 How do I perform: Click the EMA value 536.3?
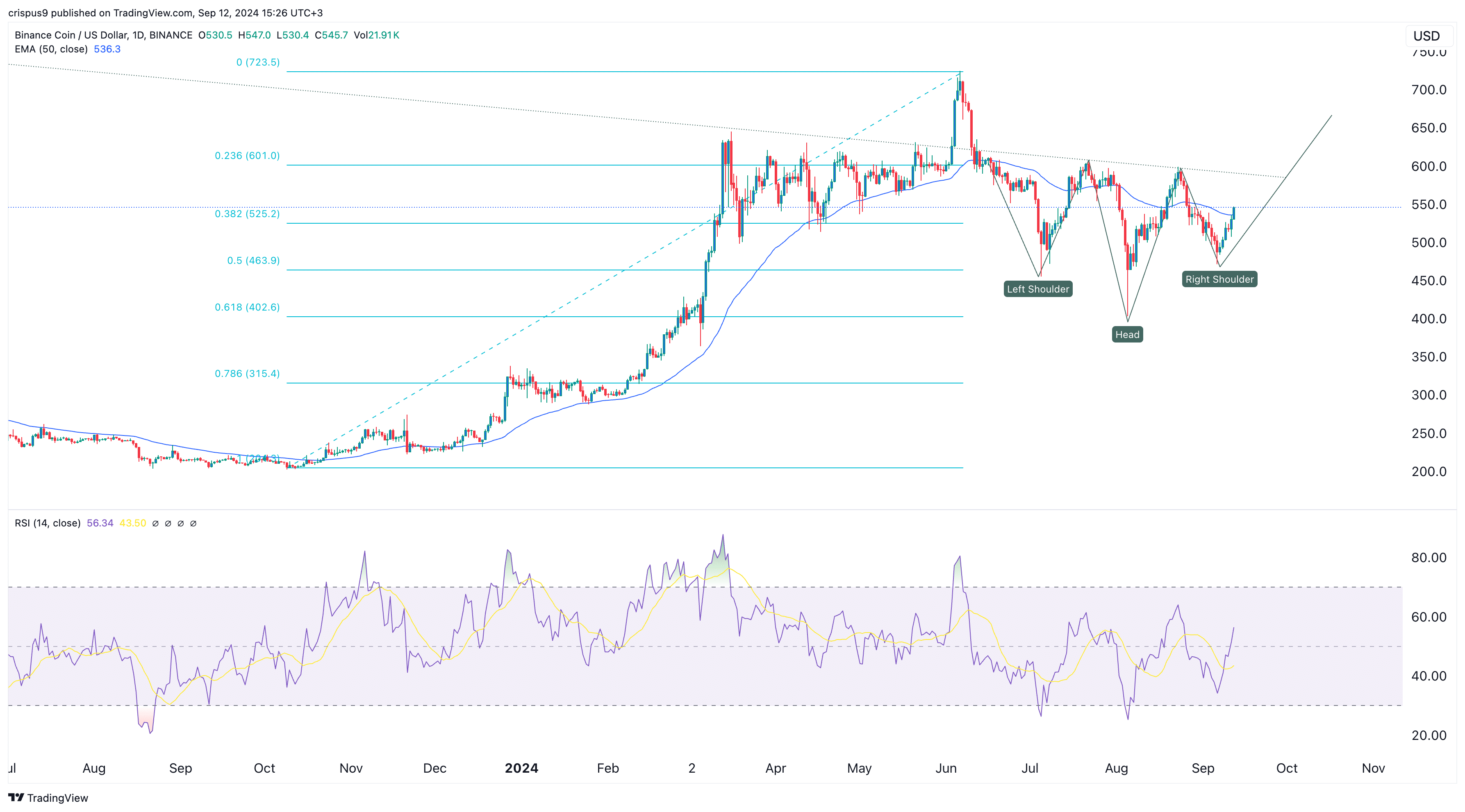pyautogui.click(x=107, y=49)
